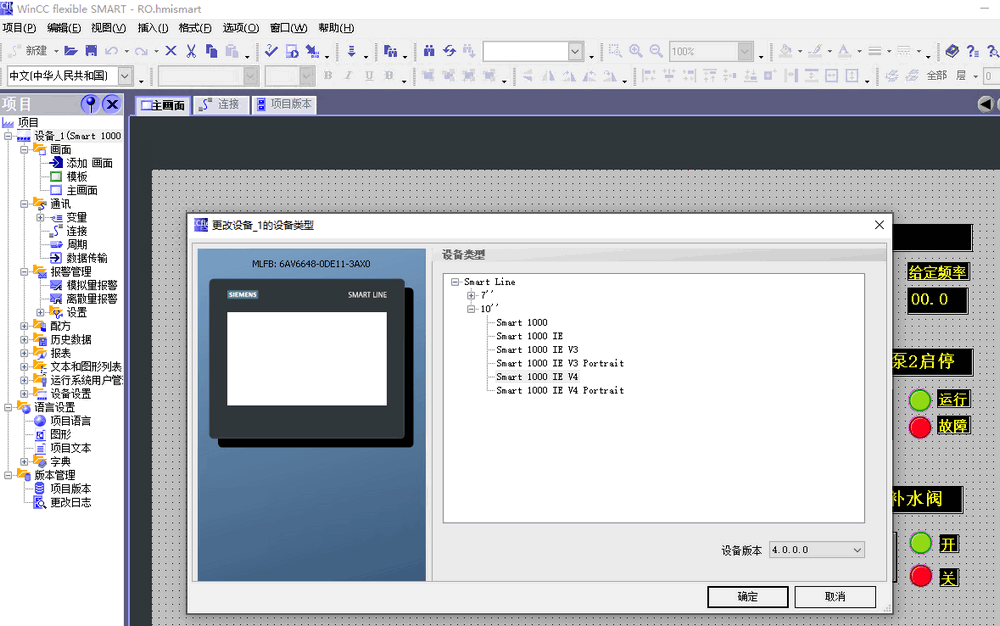The height and width of the screenshot is (626, 1000).
Task: Select Smart 1000 IE V3 Portrait device
Action: point(560,363)
